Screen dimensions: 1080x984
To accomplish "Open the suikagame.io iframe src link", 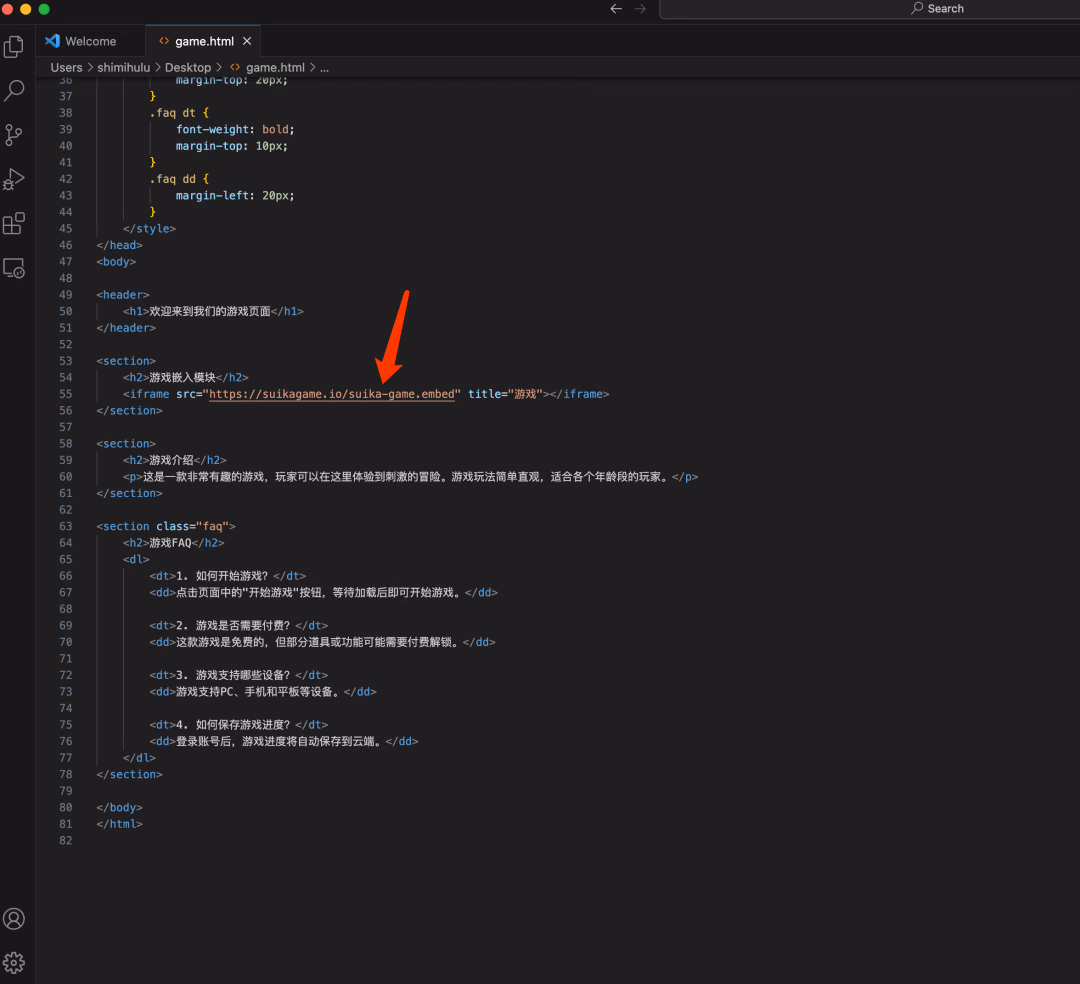I will [x=331, y=394].
